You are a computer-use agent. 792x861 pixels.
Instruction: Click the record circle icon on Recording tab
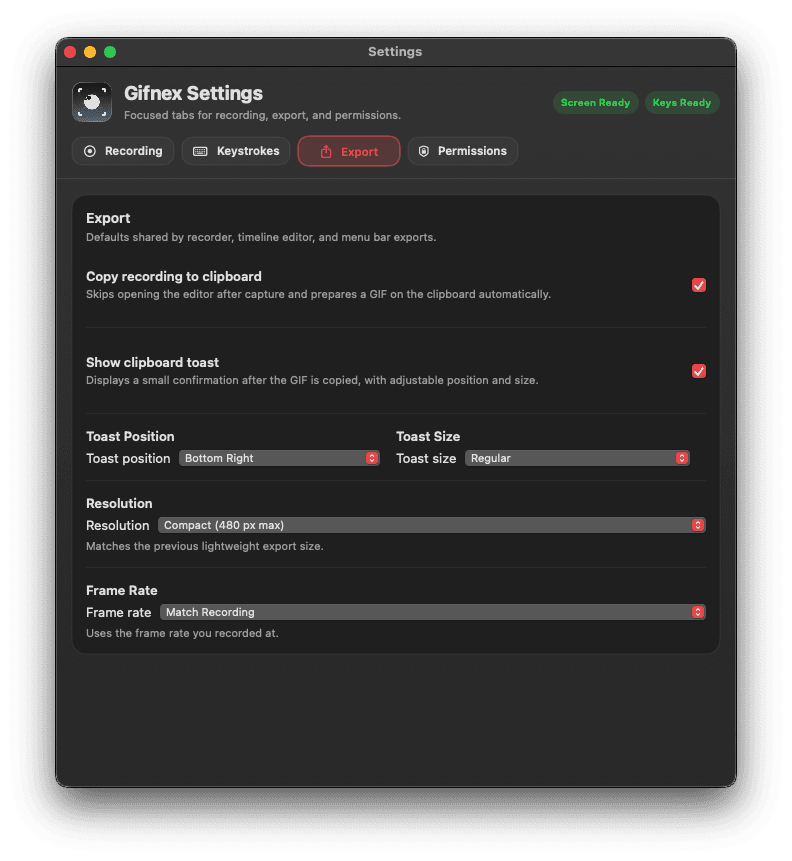point(90,151)
